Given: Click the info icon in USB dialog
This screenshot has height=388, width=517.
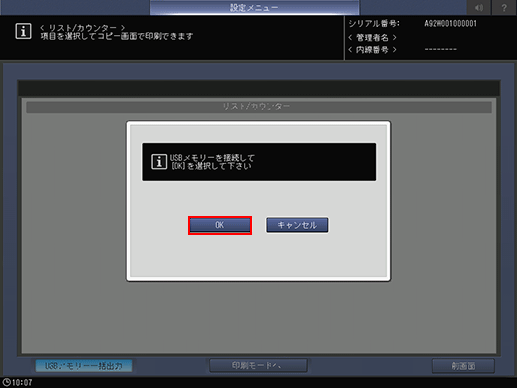Looking at the screenshot, I should coord(159,162).
